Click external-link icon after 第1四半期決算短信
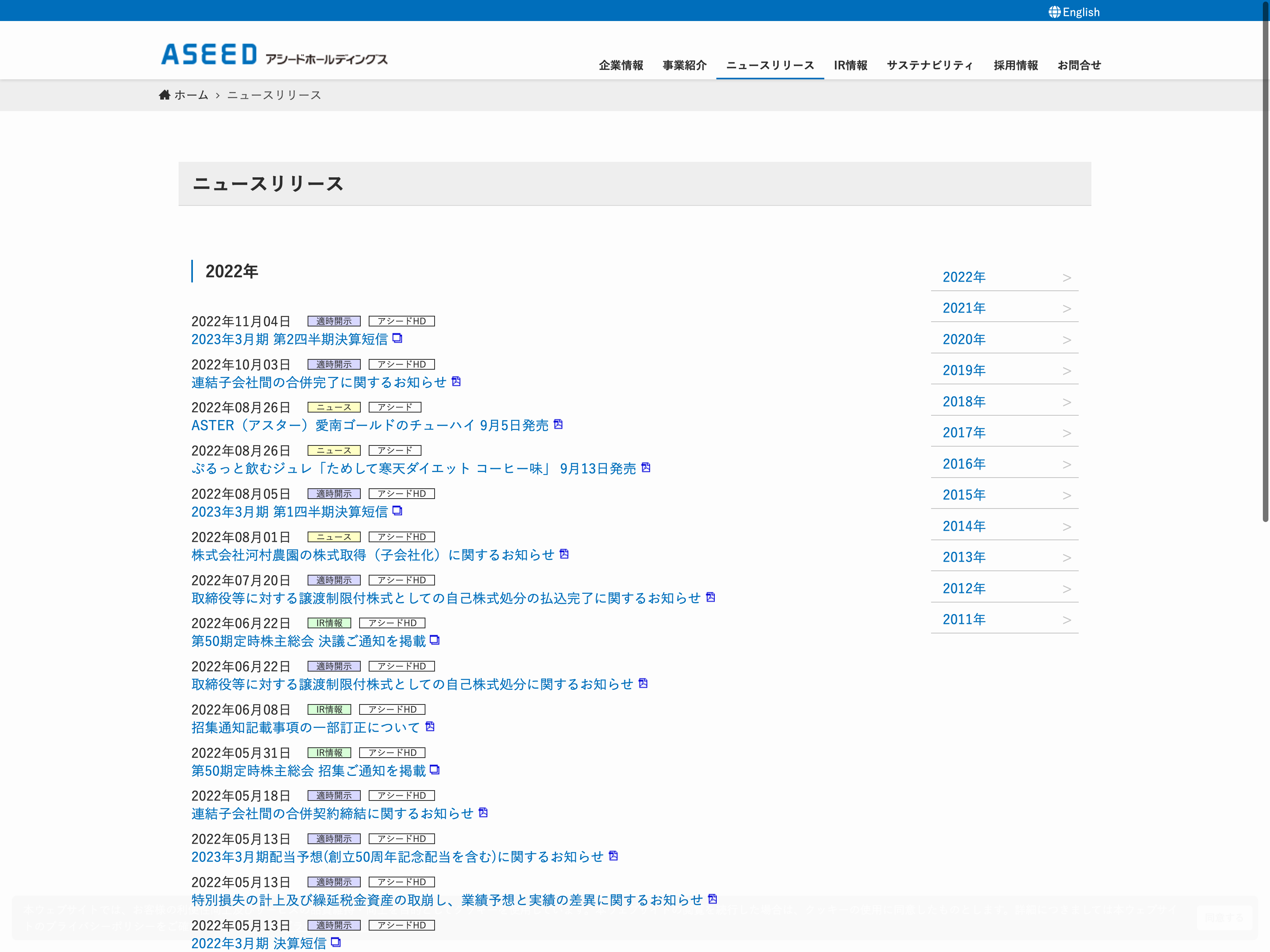 tap(397, 511)
